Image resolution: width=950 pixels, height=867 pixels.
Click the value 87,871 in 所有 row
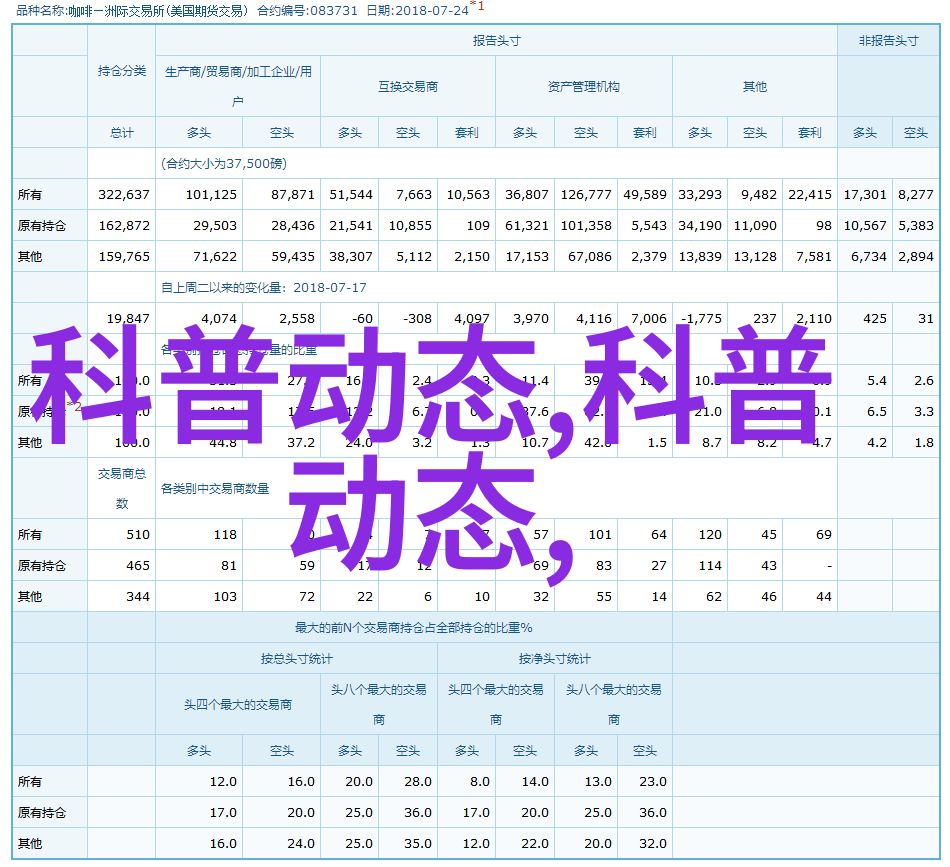point(293,194)
